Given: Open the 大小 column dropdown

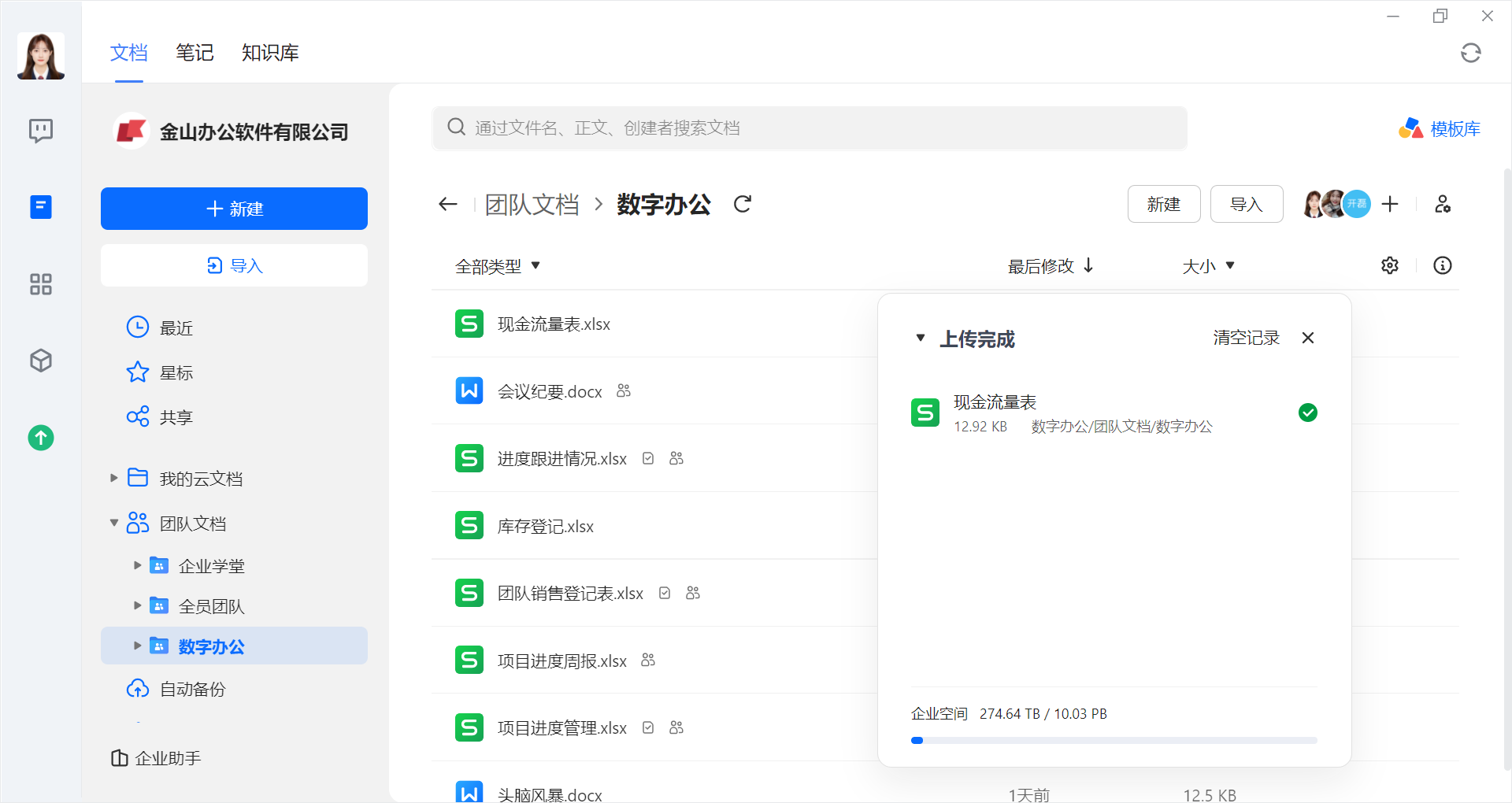Looking at the screenshot, I should point(1208,266).
